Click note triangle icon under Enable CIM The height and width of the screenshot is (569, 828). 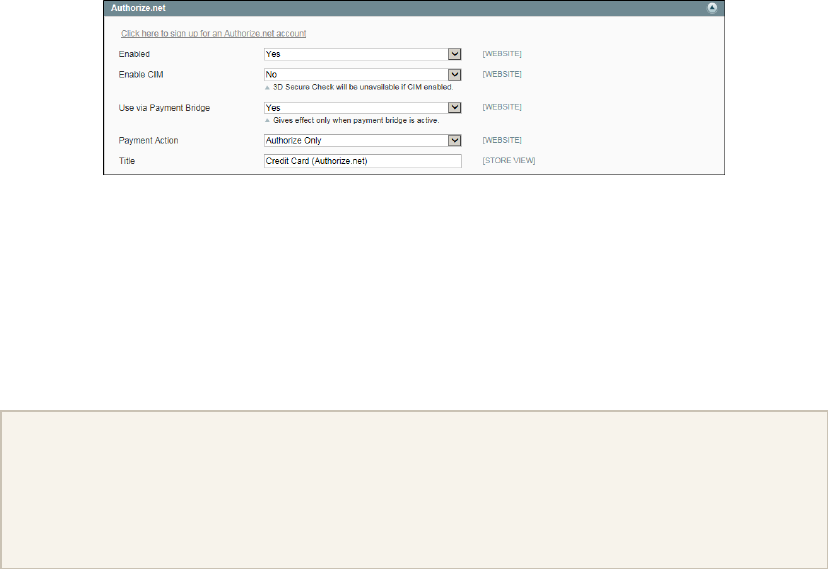267,88
